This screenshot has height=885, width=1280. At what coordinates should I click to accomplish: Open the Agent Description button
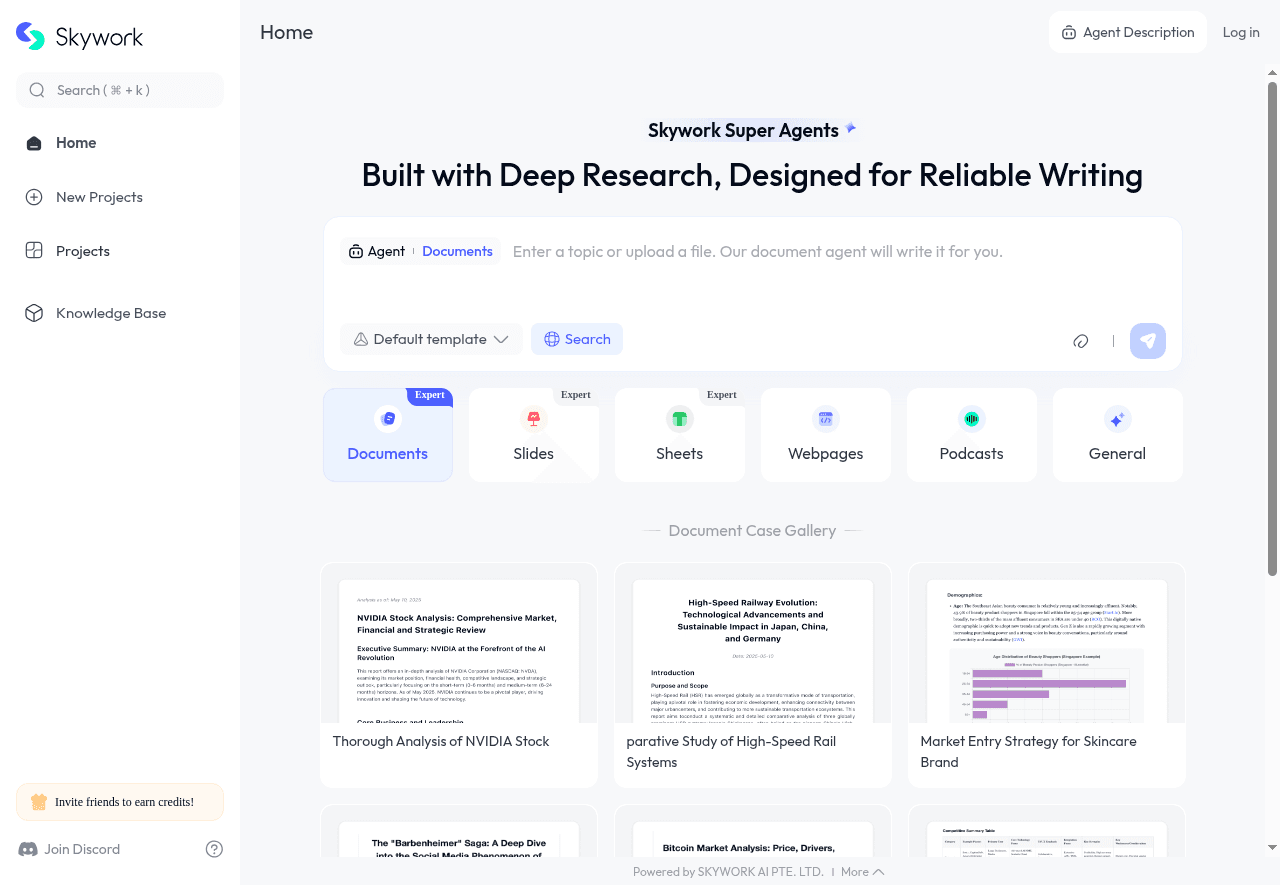click(x=1127, y=32)
